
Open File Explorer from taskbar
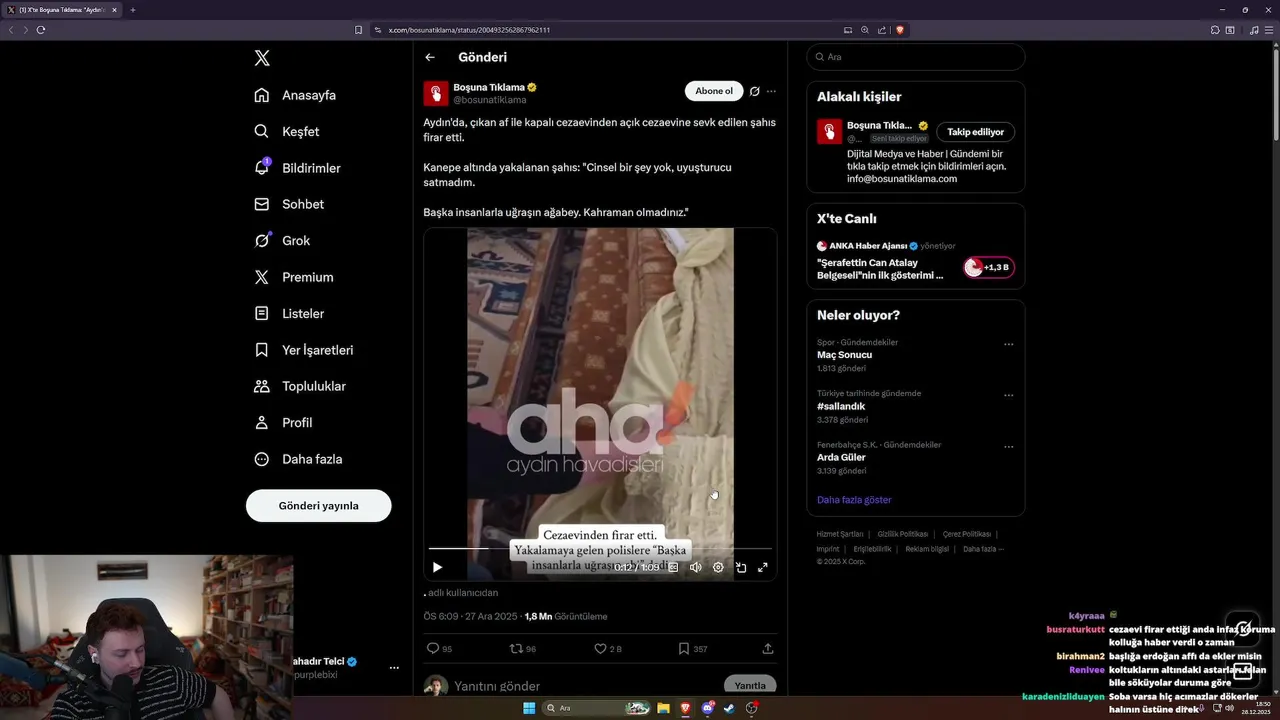[663, 708]
